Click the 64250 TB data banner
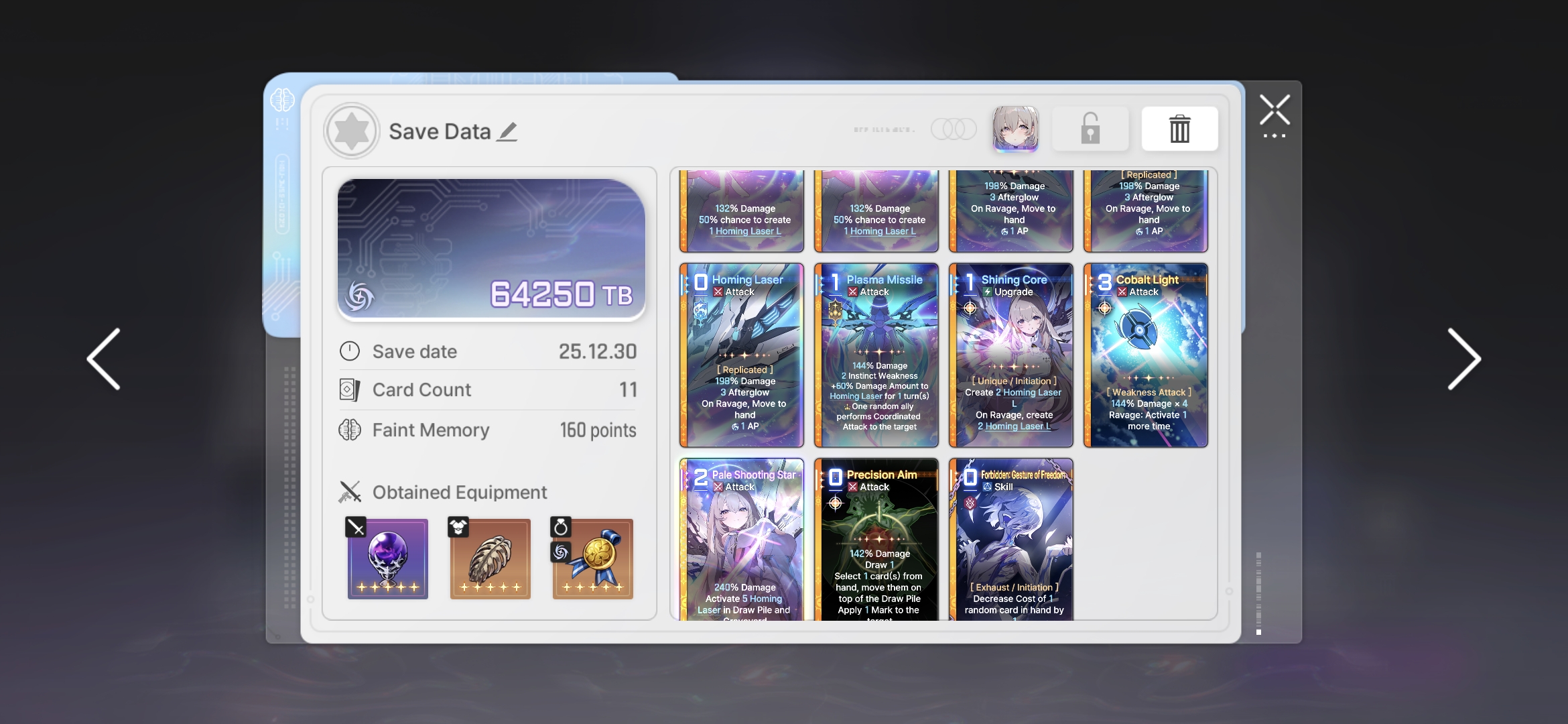Image resolution: width=1568 pixels, height=724 pixels. coord(491,249)
